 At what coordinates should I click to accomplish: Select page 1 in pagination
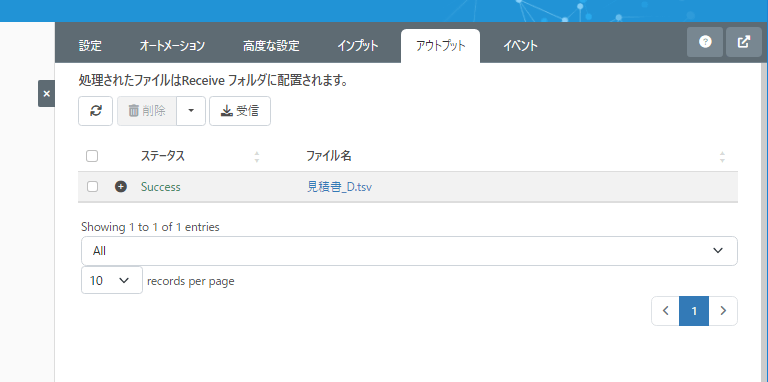coord(694,311)
